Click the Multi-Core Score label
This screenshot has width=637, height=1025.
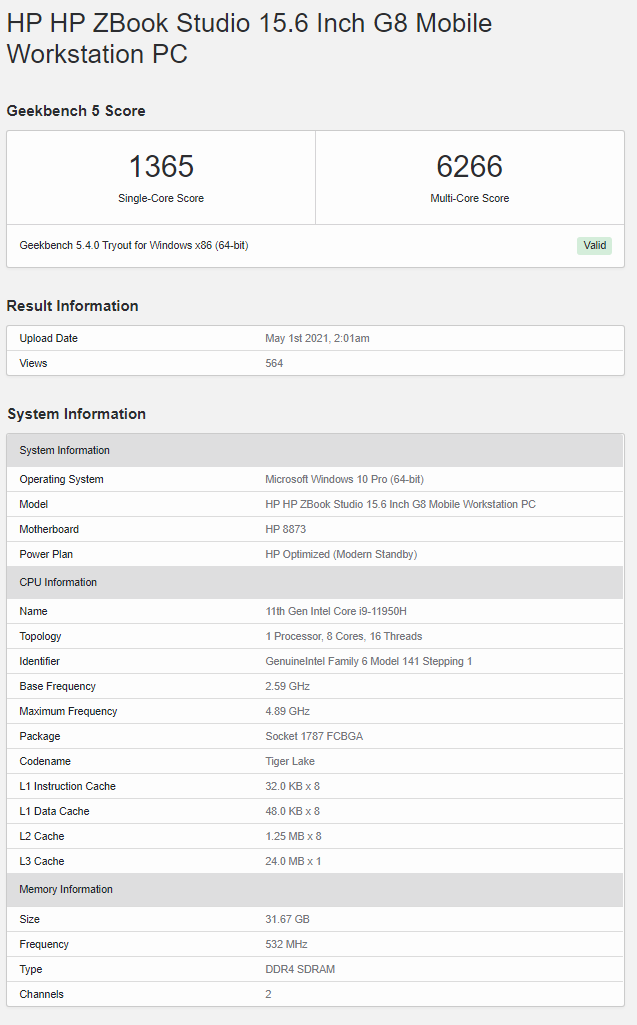[470, 198]
